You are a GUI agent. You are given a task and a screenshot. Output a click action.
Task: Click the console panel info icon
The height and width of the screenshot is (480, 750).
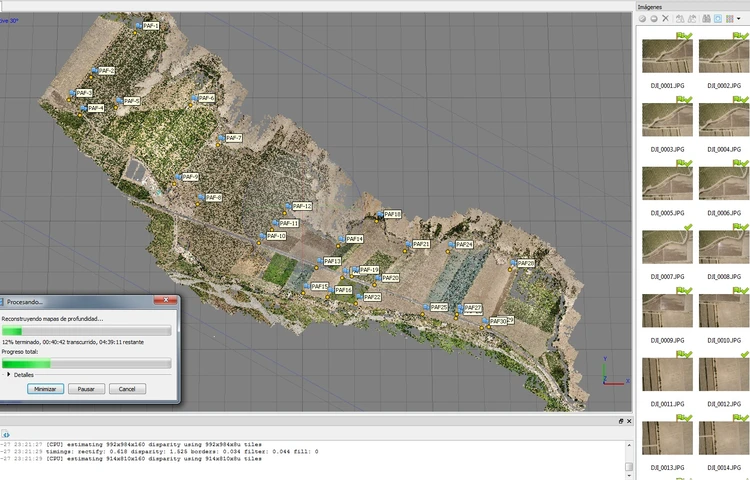coord(5,434)
